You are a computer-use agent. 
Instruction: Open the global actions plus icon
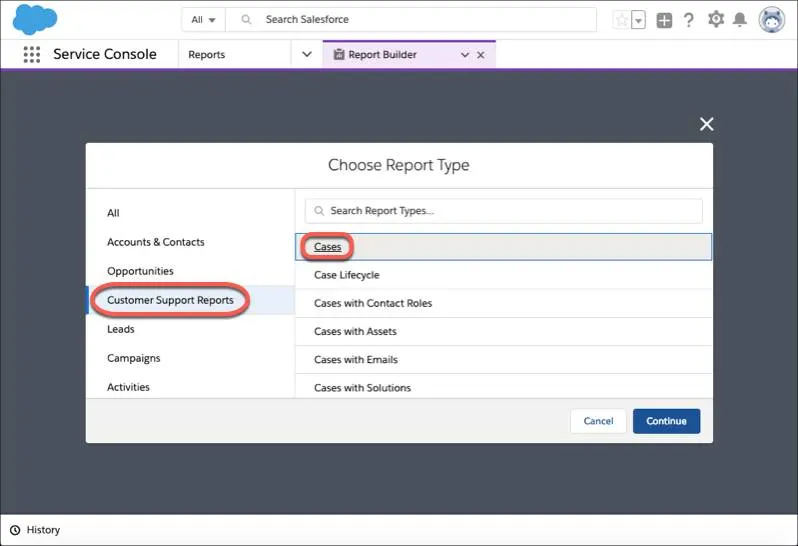tap(664, 20)
